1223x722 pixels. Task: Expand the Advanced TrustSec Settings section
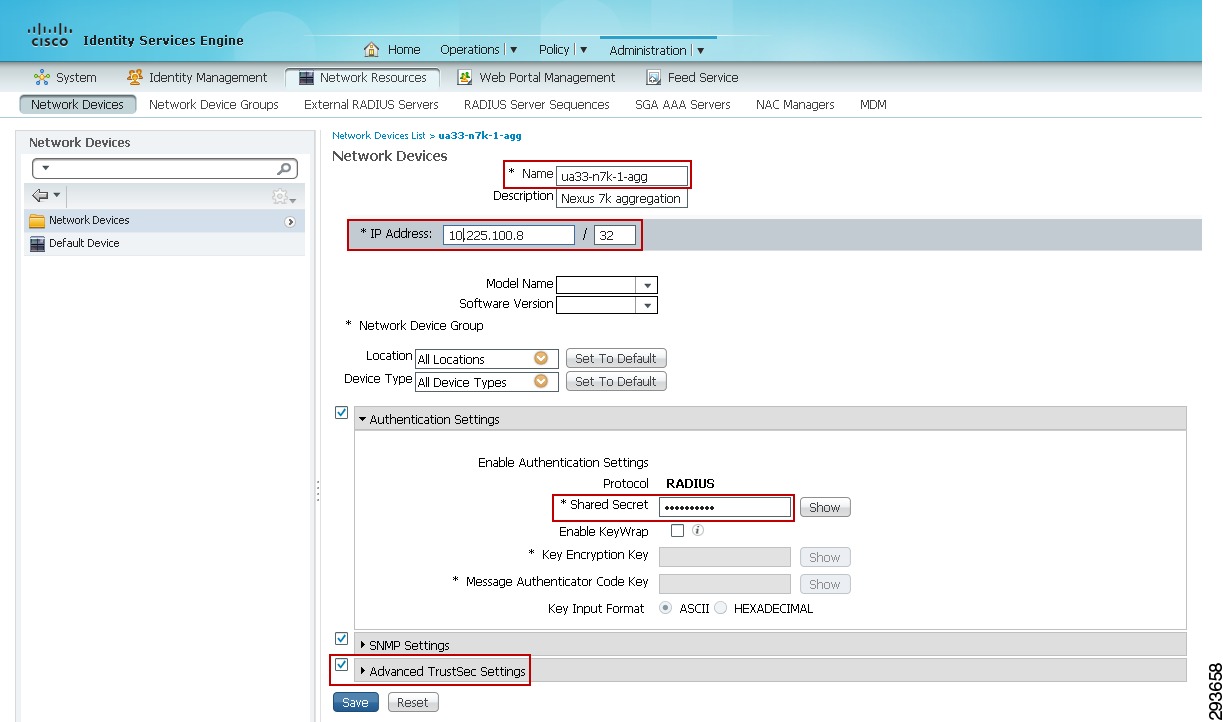click(x=363, y=671)
